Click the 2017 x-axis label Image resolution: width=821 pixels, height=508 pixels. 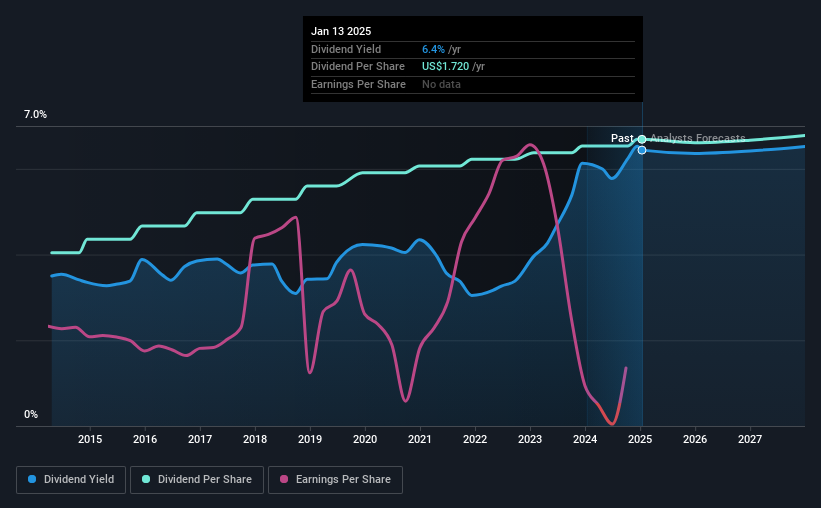200,439
